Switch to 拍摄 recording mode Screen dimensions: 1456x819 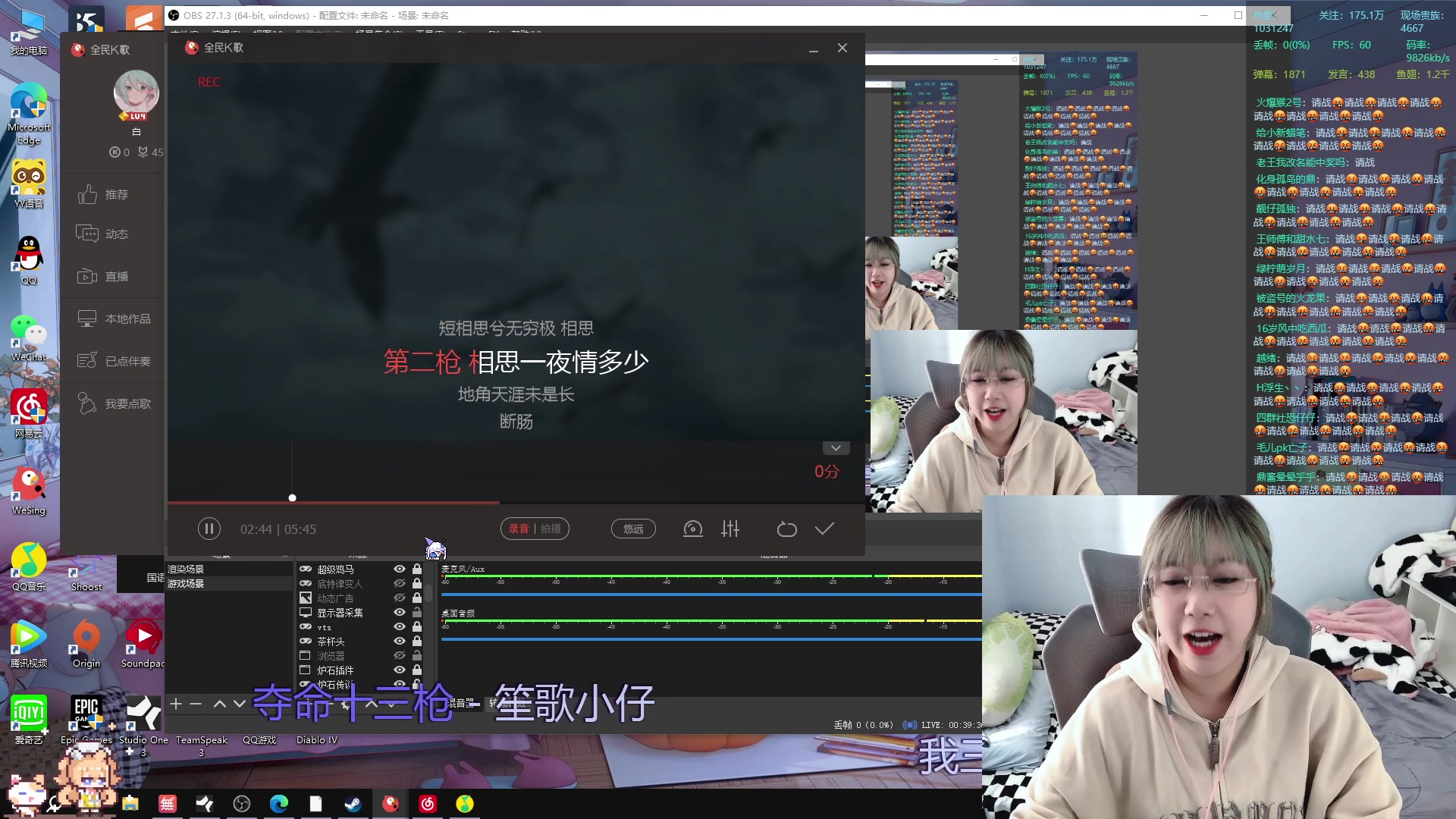pos(551,529)
